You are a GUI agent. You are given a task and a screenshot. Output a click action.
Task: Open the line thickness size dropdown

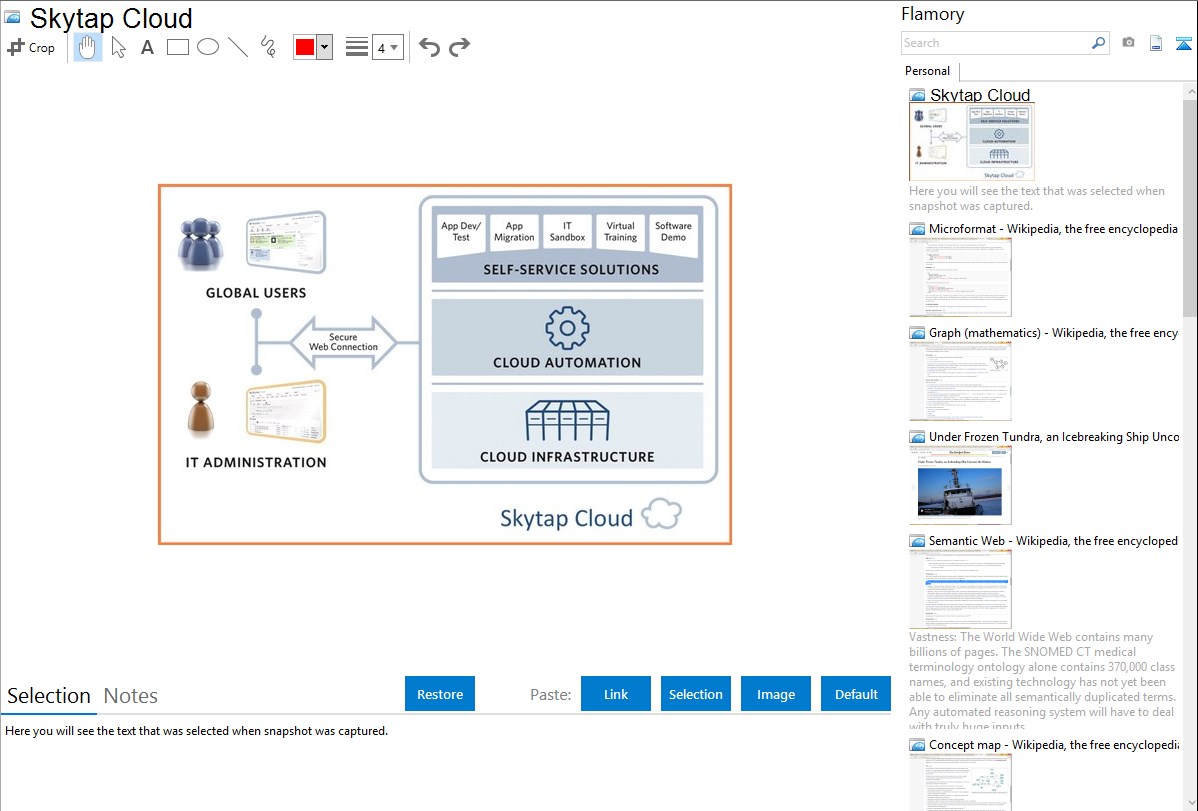390,46
